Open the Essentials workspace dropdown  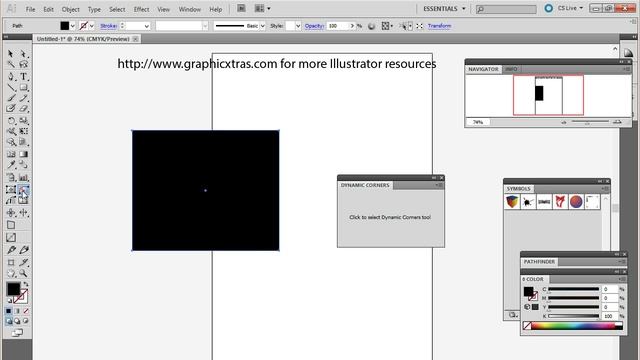(444, 9)
